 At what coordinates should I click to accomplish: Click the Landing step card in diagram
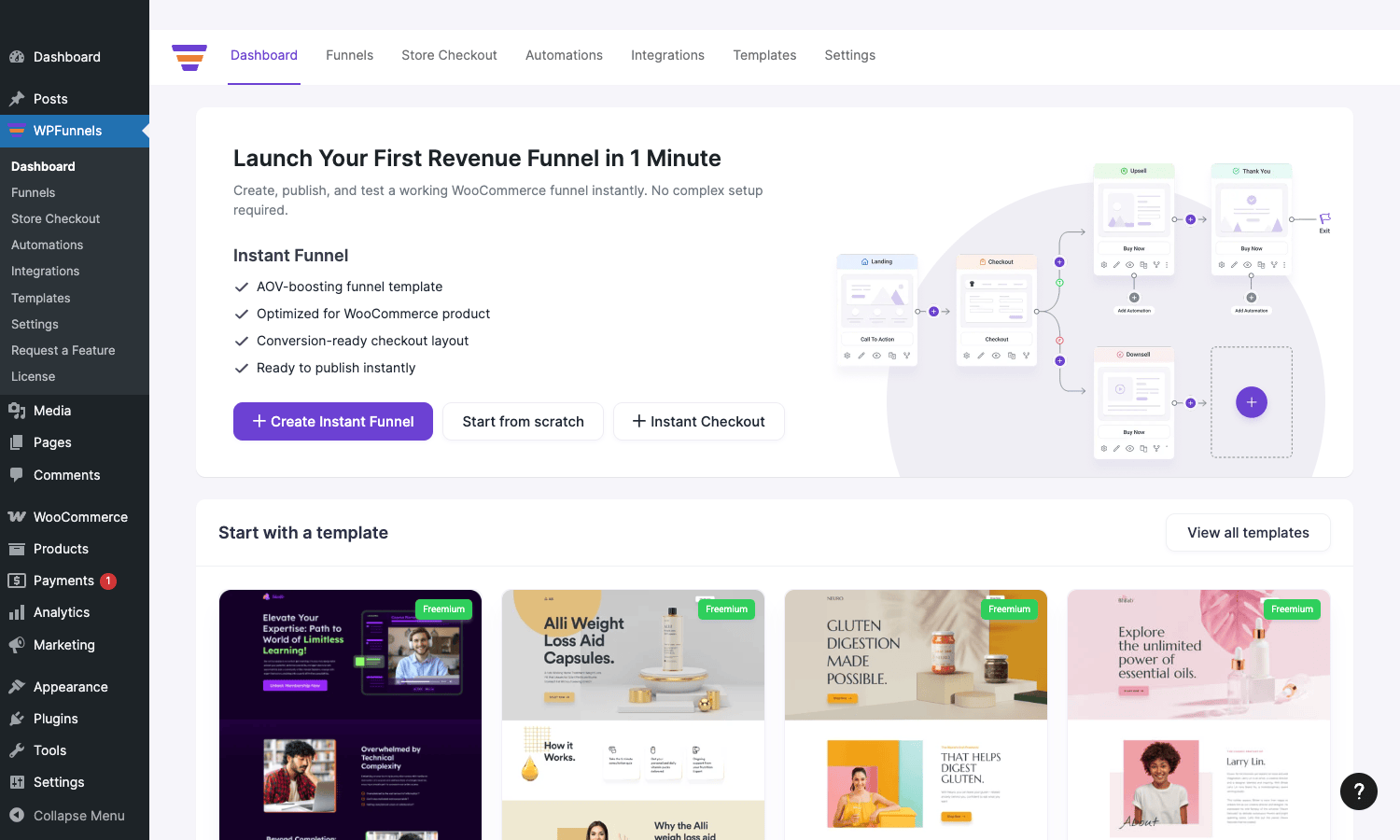click(x=877, y=309)
